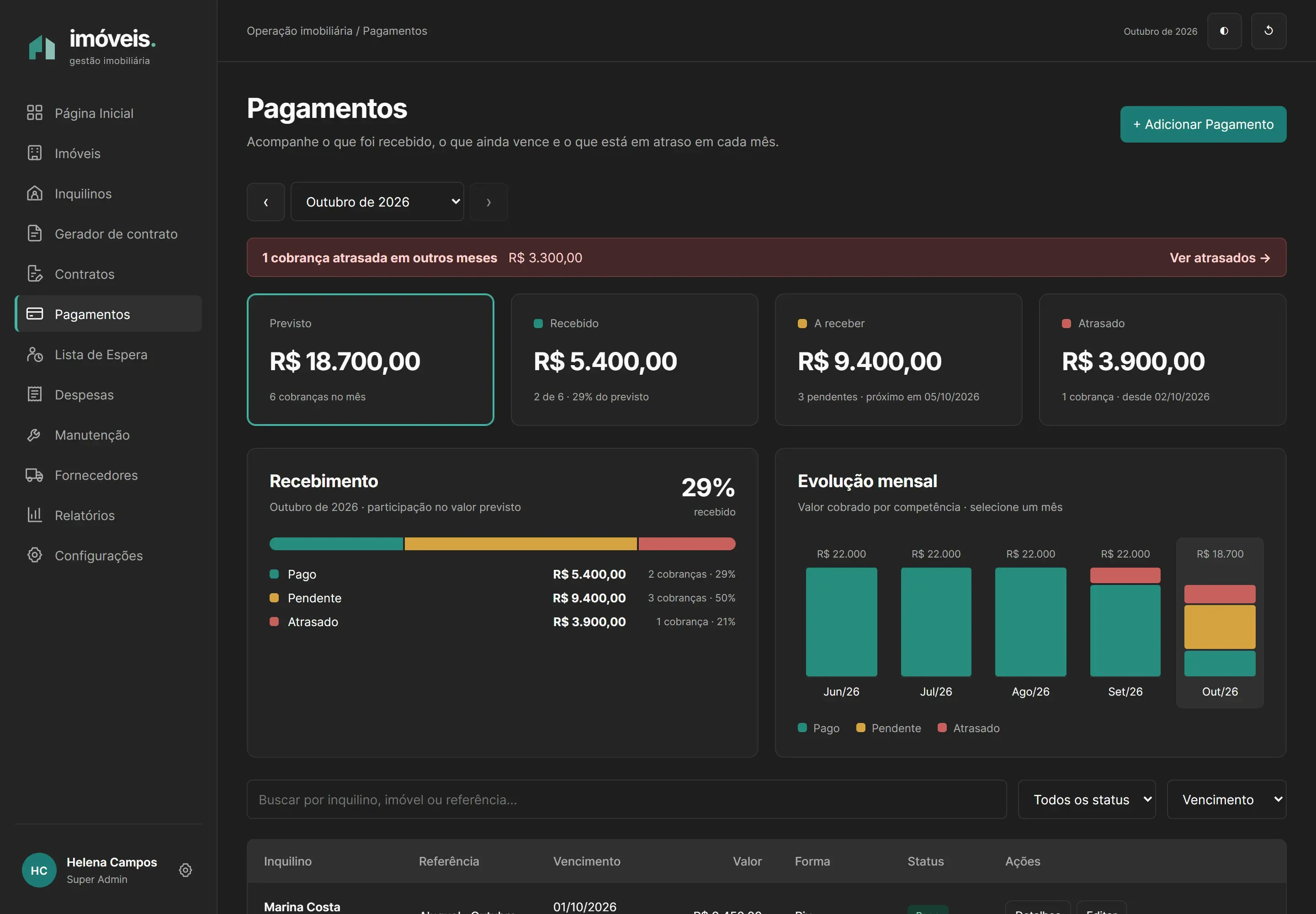Screen dimensions: 1316x914
Task: Go to previous month with left chevron
Action: pos(266,202)
